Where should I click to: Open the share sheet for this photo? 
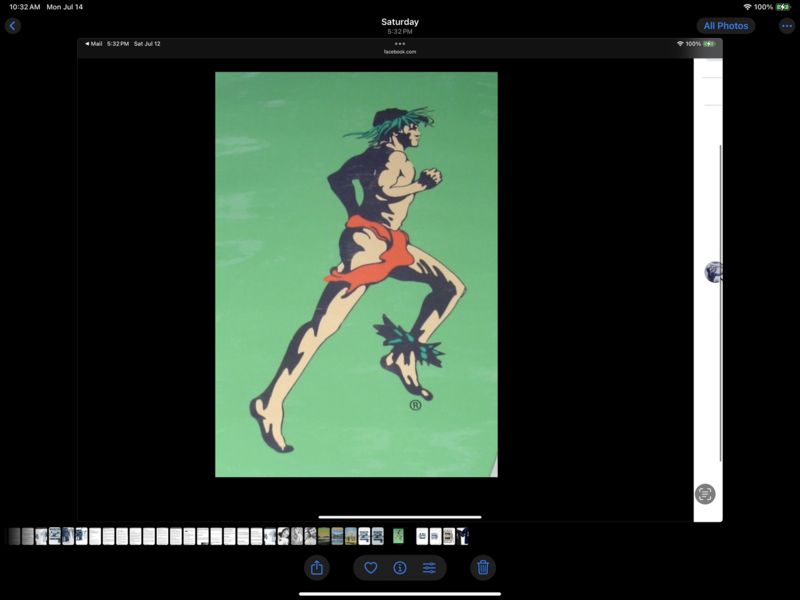pyautogui.click(x=317, y=568)
